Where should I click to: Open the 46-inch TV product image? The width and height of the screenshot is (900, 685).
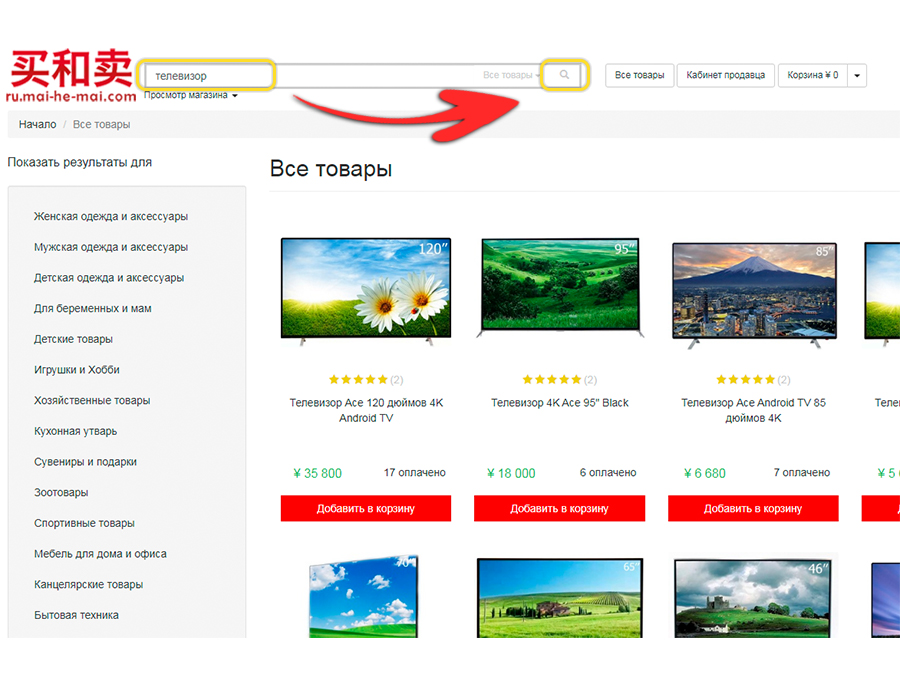[x=752, y=599]
